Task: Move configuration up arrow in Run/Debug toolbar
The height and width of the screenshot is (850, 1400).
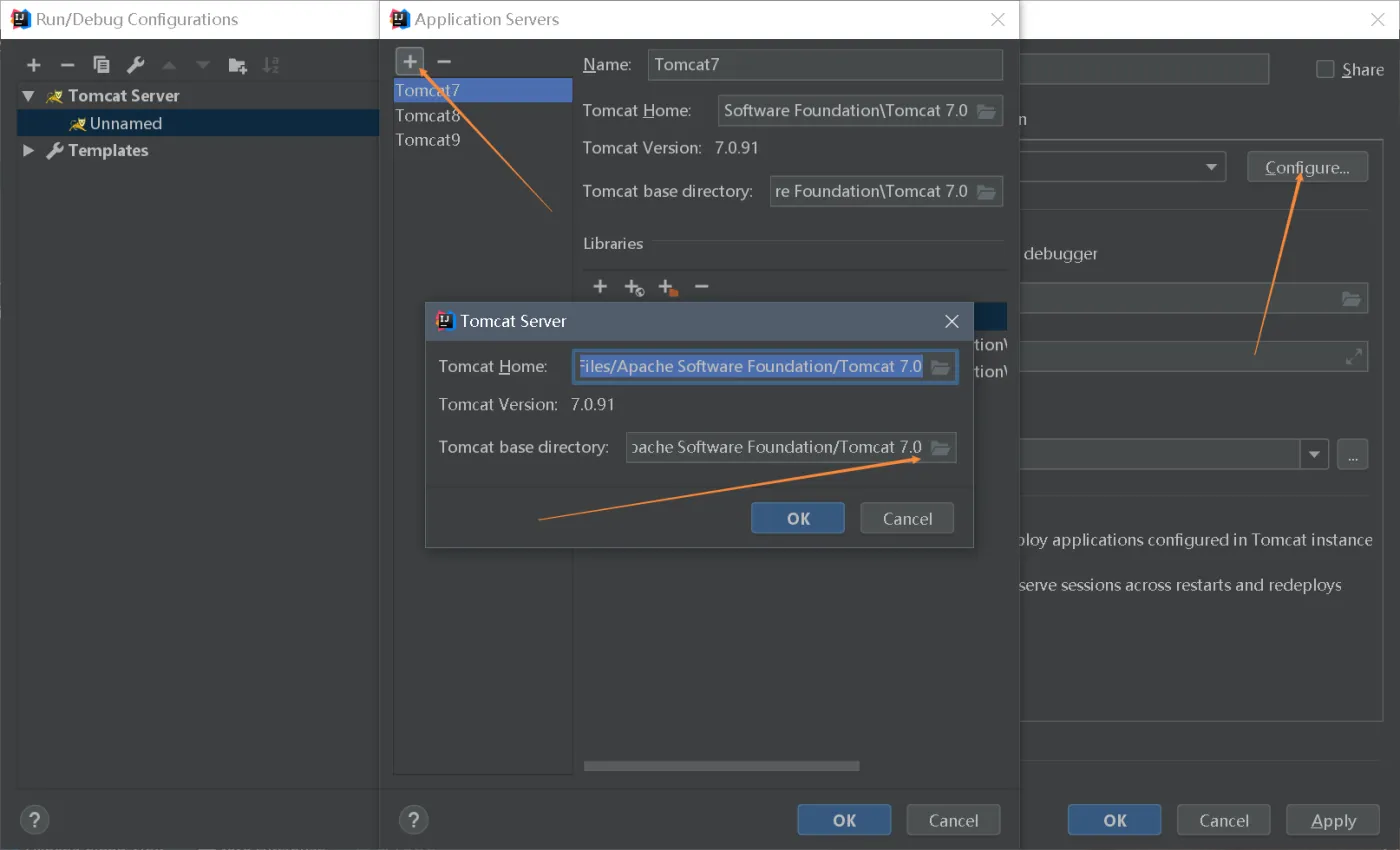Action: [x=169, y=65]
